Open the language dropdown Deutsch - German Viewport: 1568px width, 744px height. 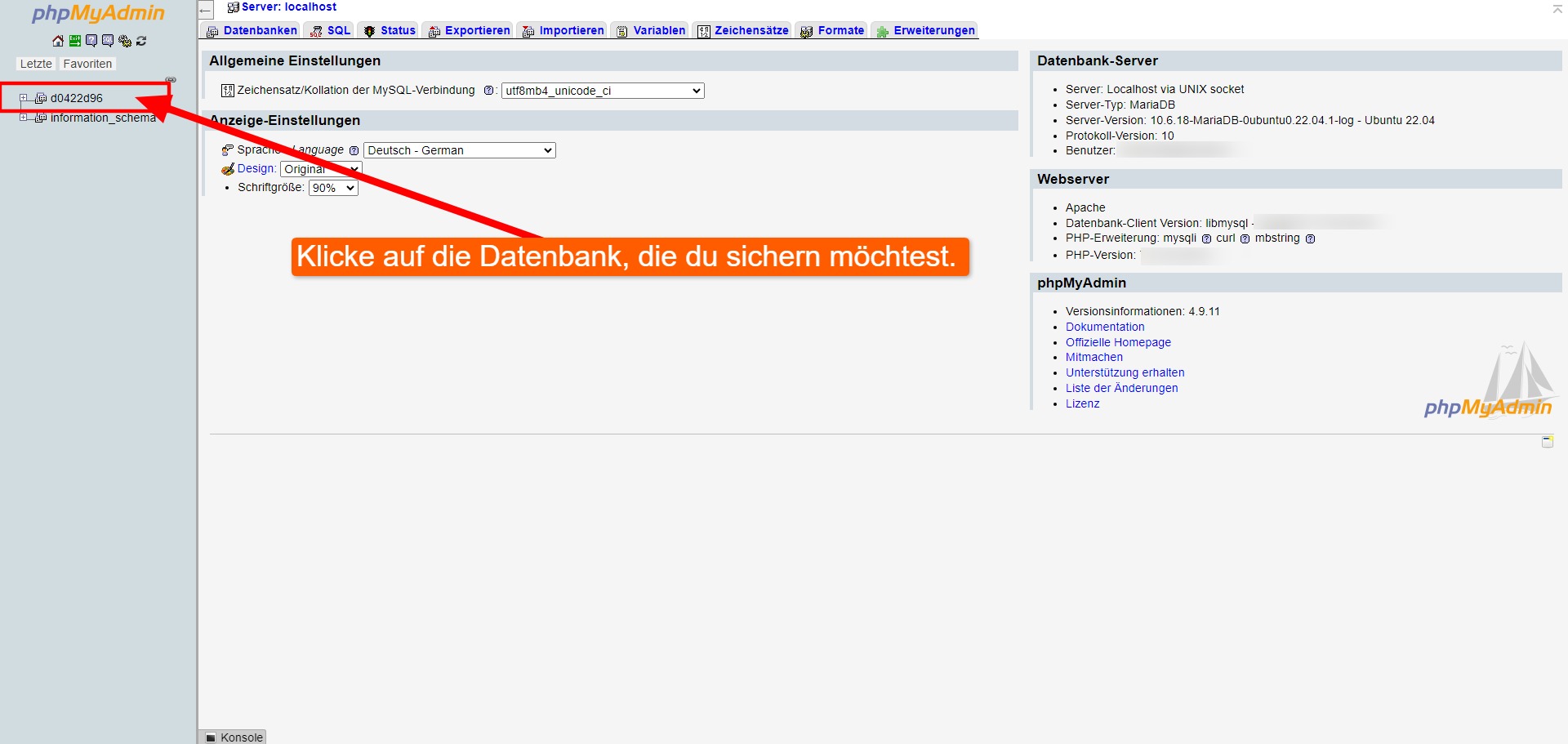[460, 150]
